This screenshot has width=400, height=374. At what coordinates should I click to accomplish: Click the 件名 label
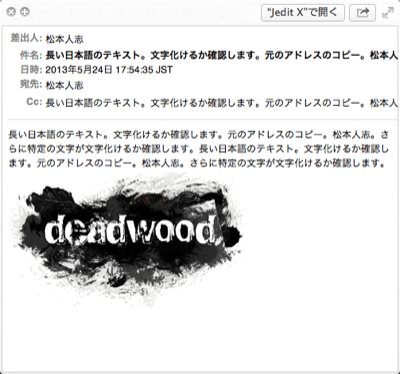coord(31,55)
